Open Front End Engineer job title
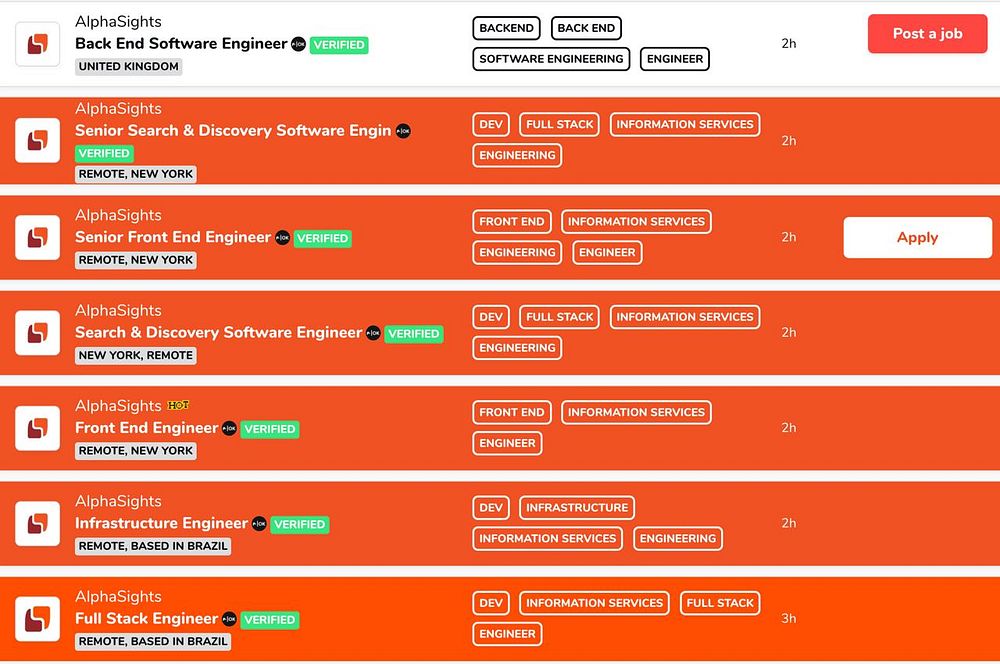 pyautogui.click(x=147, y=427)
